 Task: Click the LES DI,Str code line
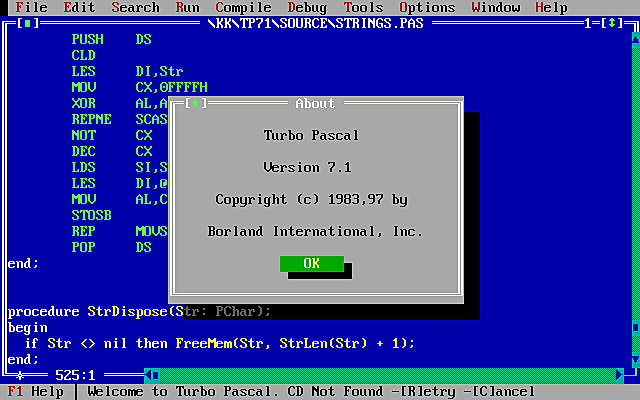point(127,71)
